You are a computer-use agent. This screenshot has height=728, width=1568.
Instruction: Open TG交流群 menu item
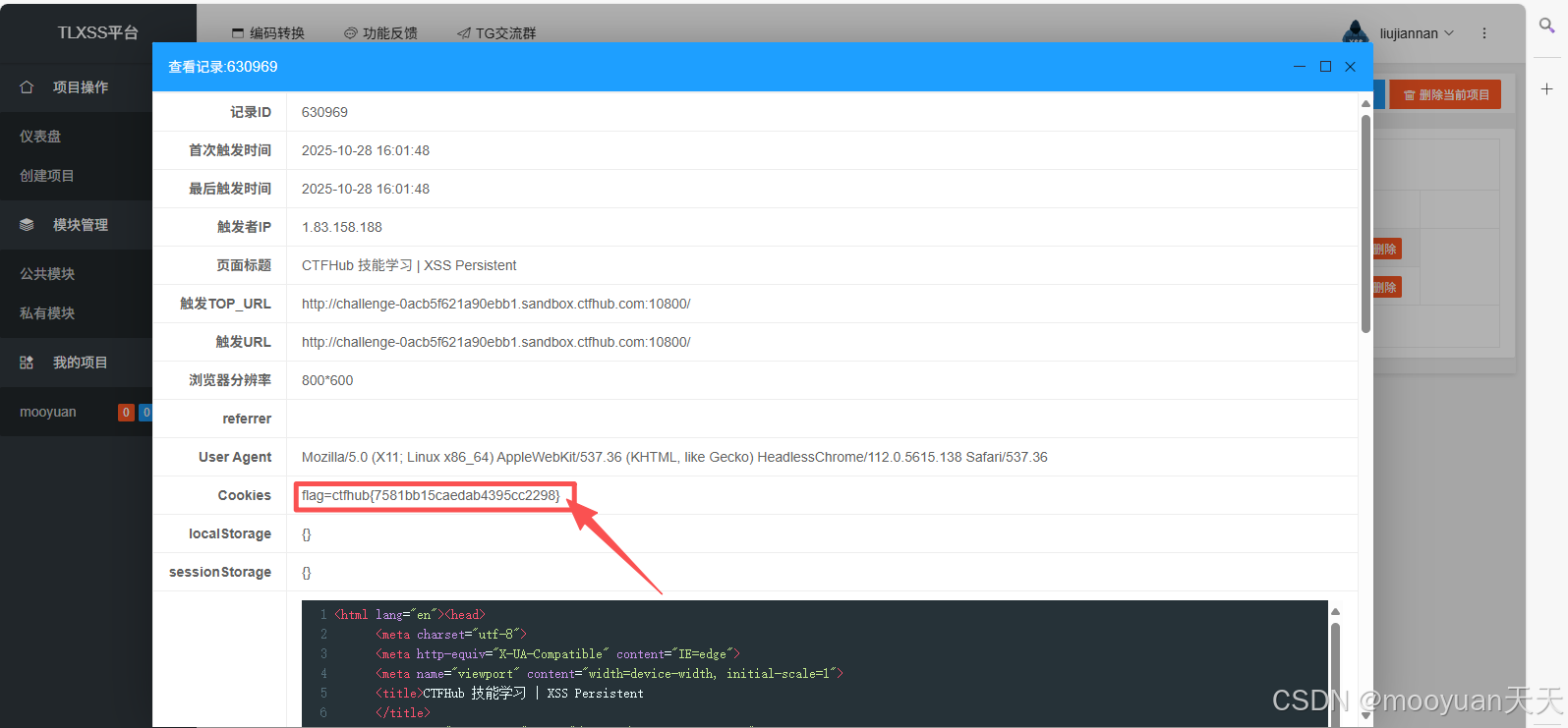[x=506, y=33]
